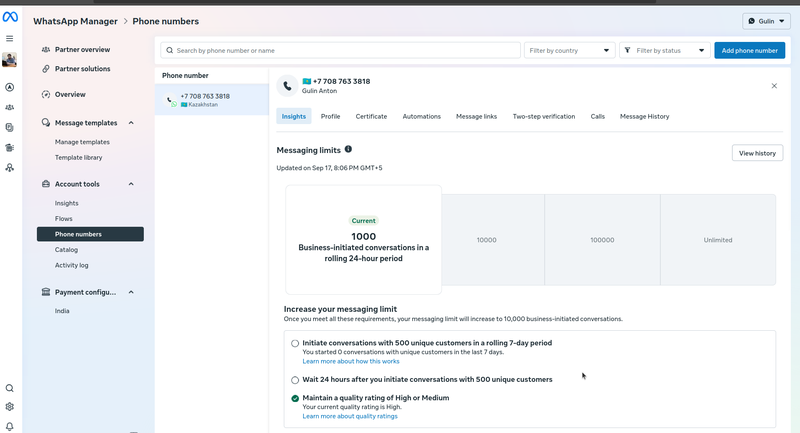Screen dimensions: 800x433
Task: Click the Meta logo icon
Action: (x=10, y=17)
